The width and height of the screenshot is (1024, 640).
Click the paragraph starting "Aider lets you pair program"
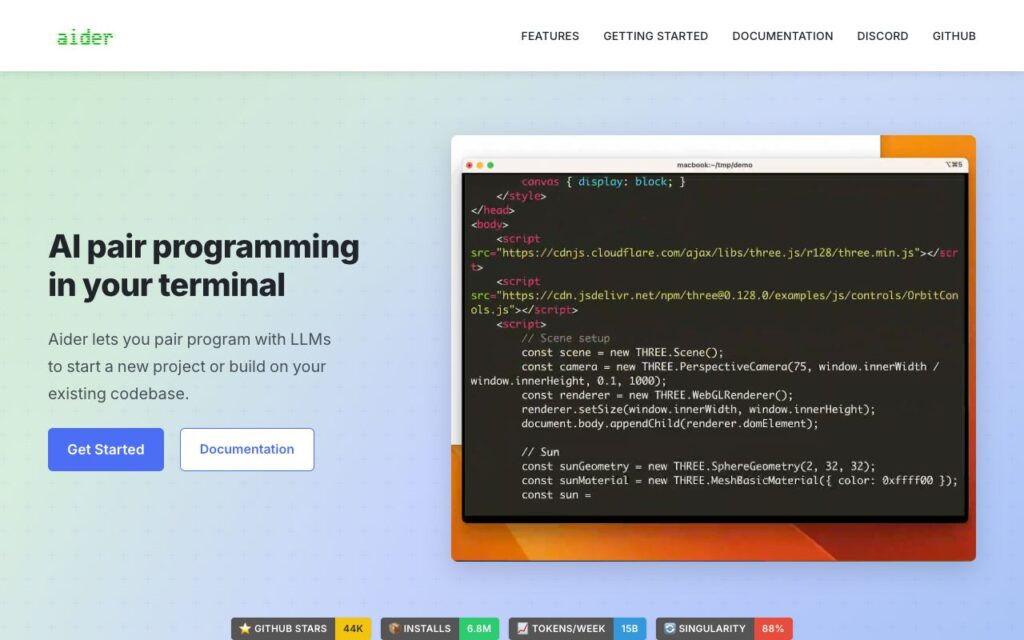189,366
